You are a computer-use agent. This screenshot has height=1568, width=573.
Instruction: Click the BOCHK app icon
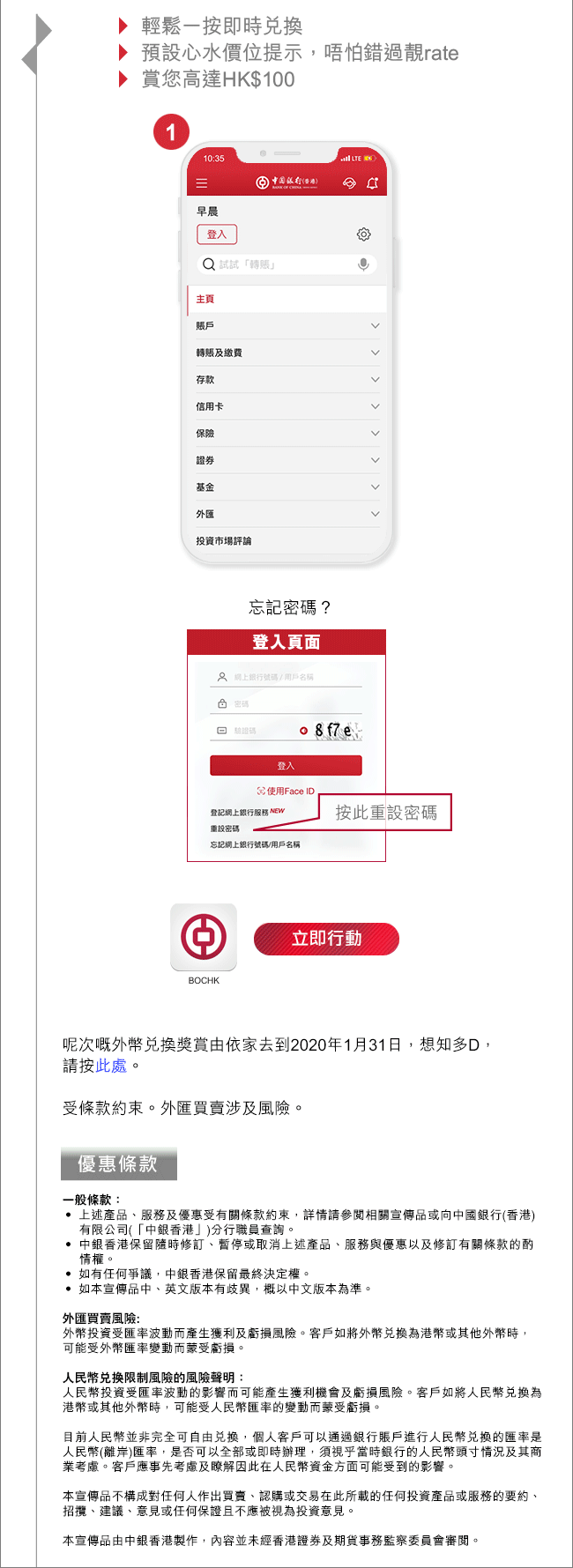coord(204,937)
